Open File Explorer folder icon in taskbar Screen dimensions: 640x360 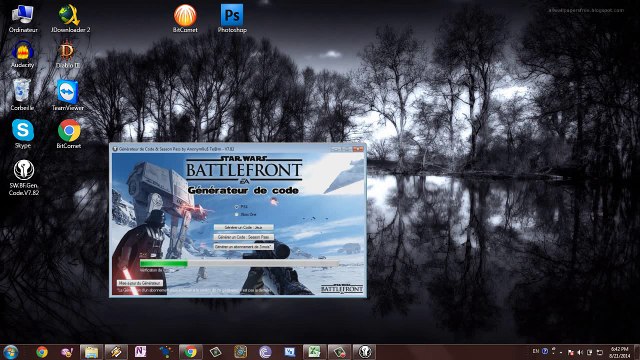tap(91, 352)
